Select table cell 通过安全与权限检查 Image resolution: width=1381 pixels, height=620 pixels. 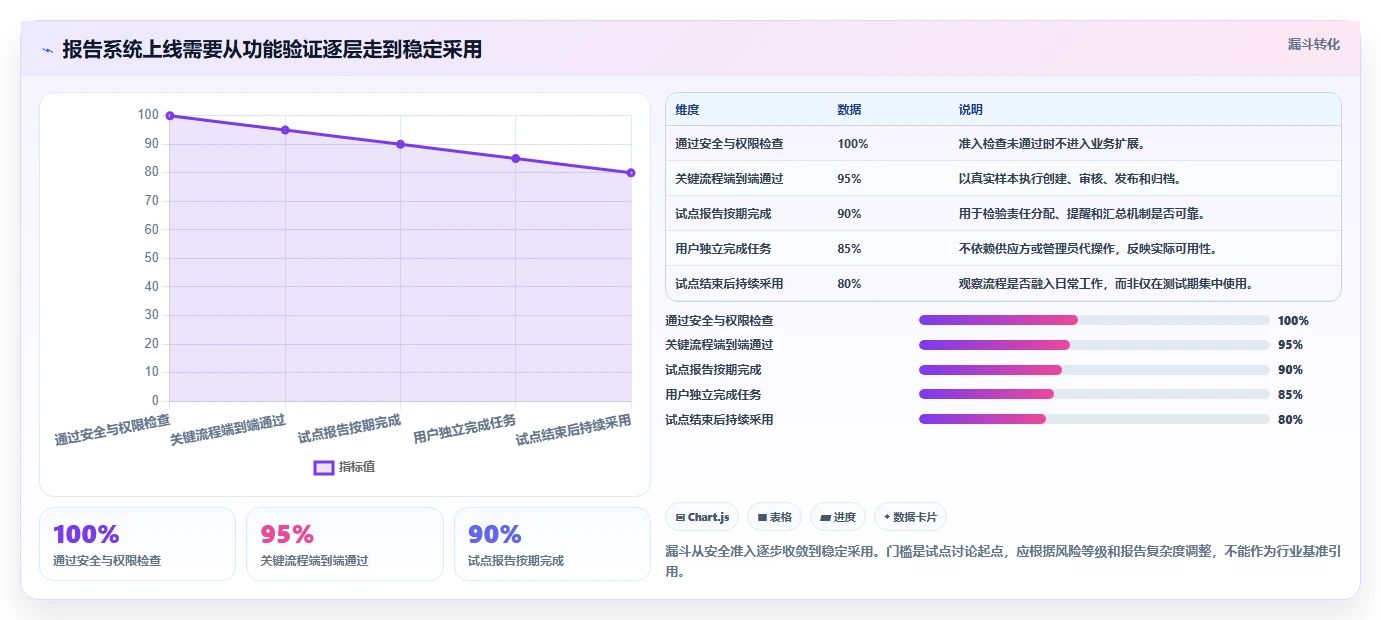729,144
